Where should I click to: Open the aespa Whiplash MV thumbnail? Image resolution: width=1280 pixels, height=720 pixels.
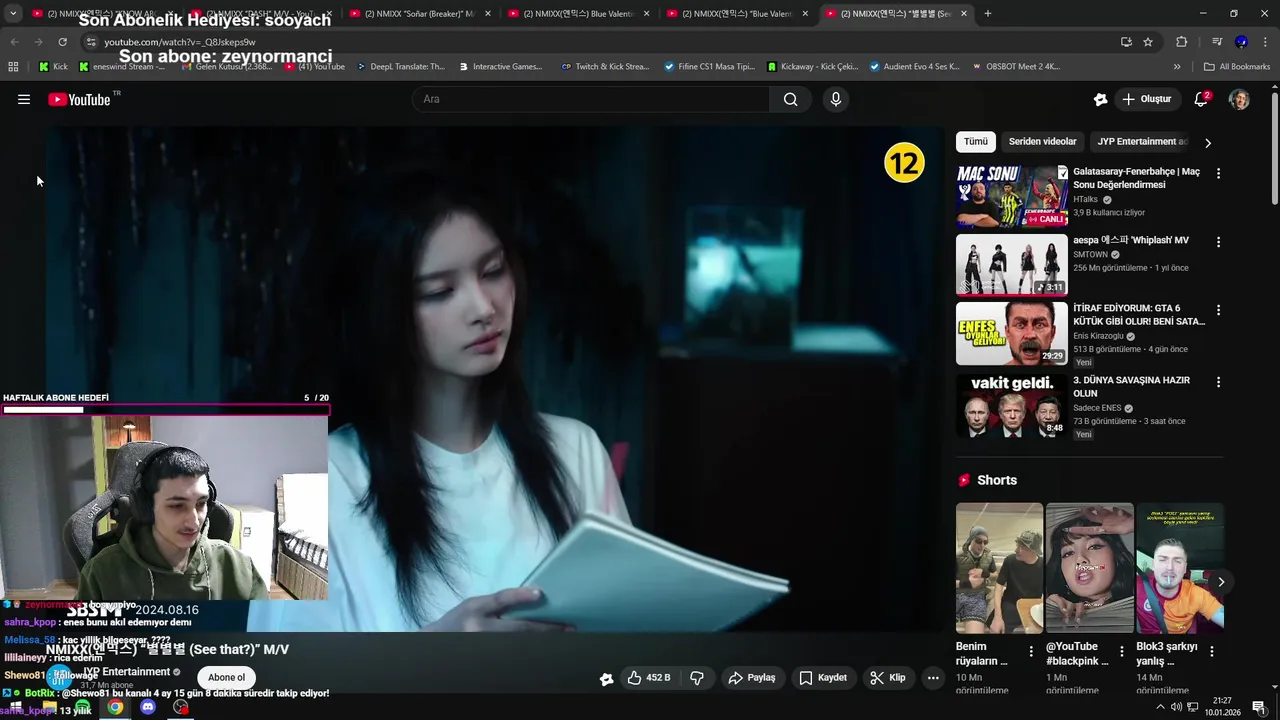coord(1011,265)
